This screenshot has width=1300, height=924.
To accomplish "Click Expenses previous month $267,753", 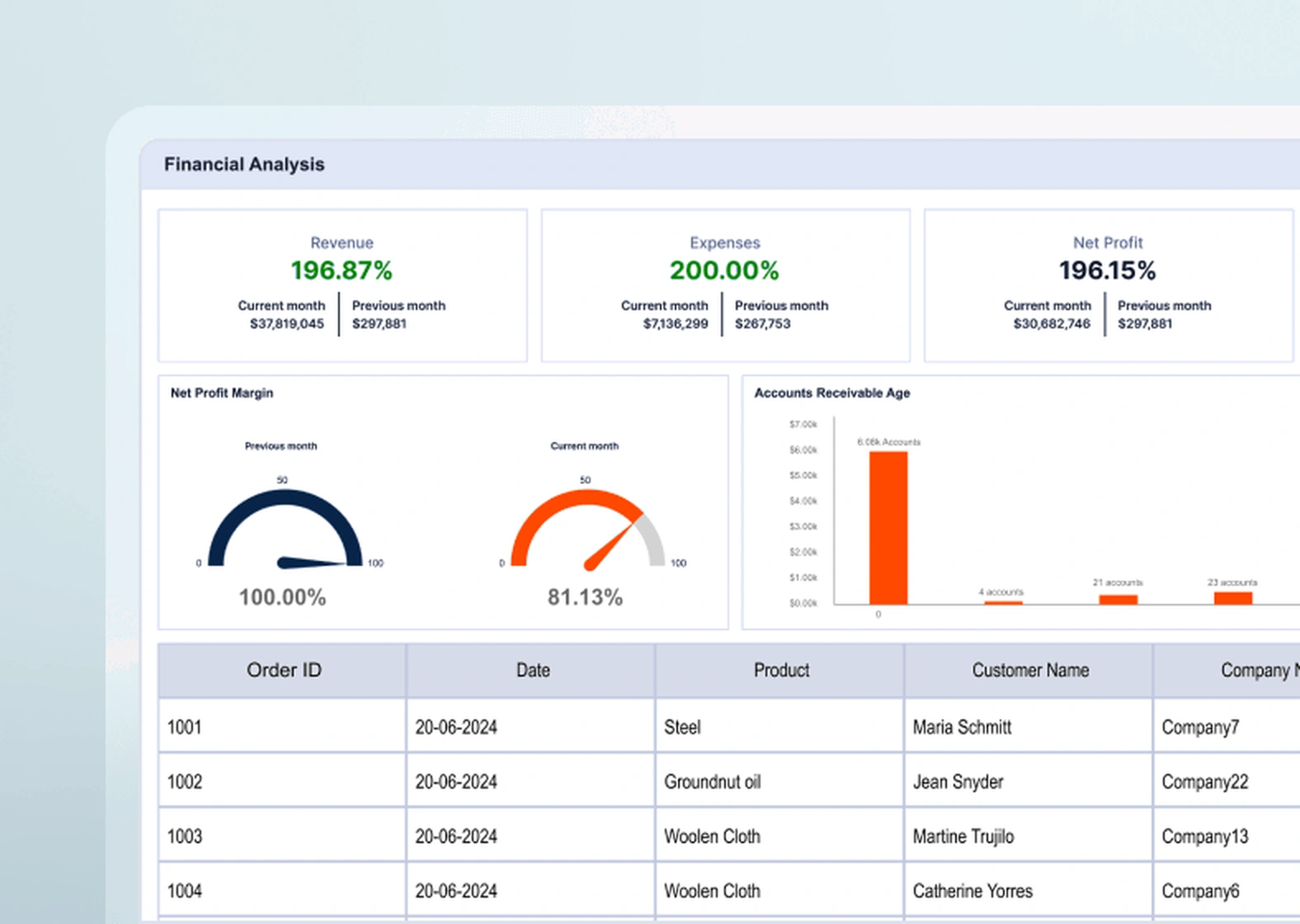I will (762, 323).
